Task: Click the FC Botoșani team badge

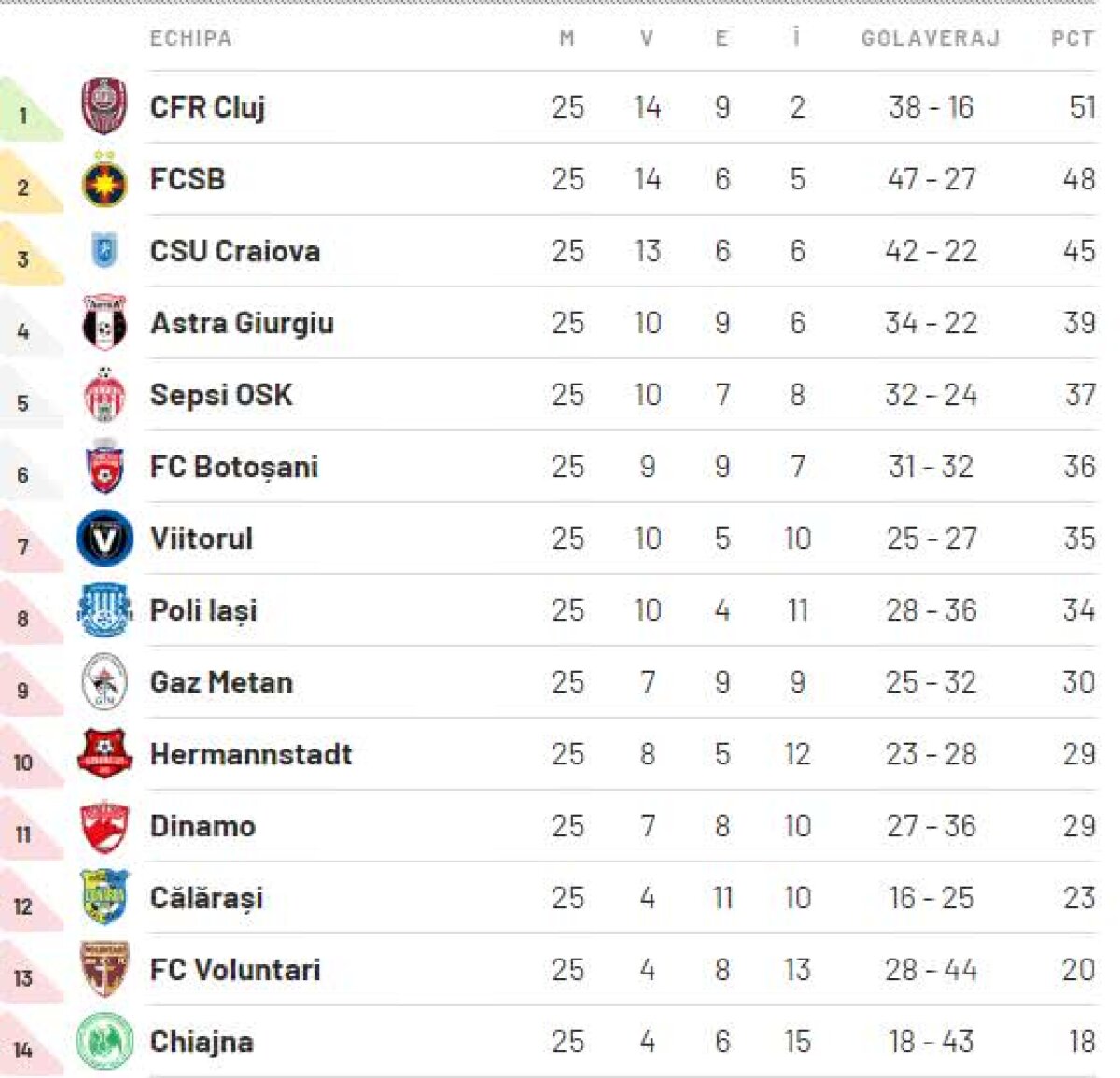Action: [x=104, y=467]
